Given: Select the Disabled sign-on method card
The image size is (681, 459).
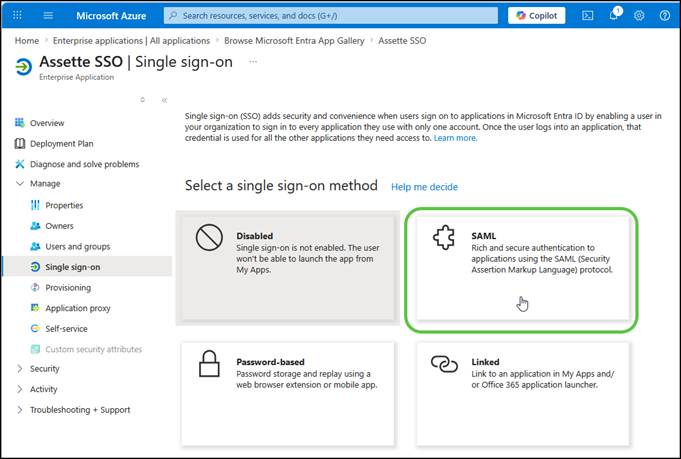Looking at the screenshot, I should tap(288, 268).
